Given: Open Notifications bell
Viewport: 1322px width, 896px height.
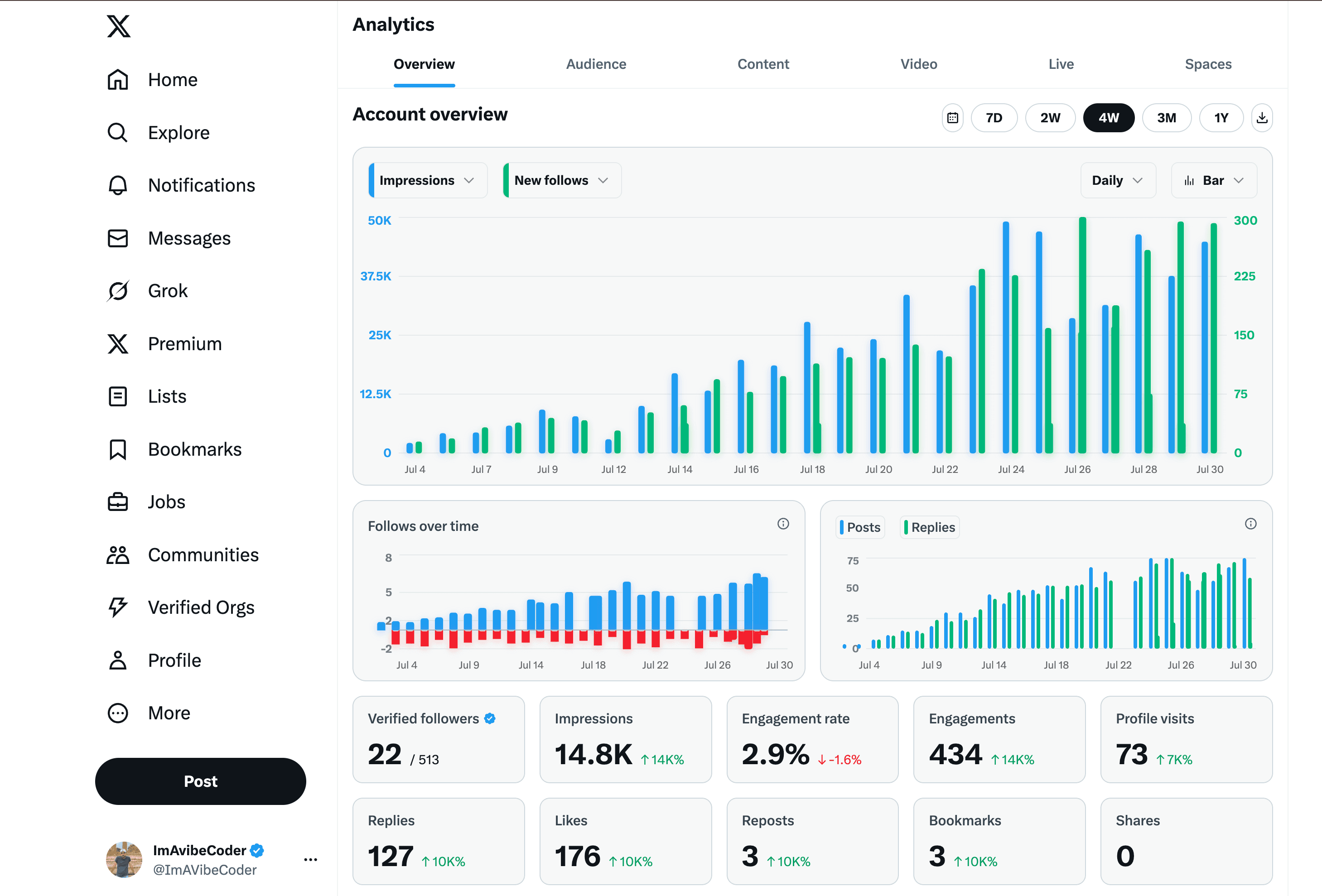Looking at the screenshot, I should [117, 185].
